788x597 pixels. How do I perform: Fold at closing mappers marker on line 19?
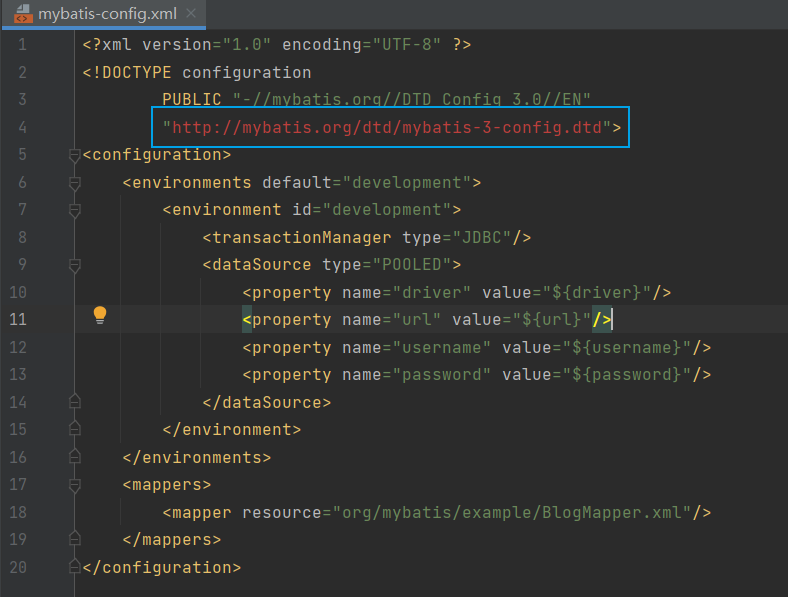point(74,539)
